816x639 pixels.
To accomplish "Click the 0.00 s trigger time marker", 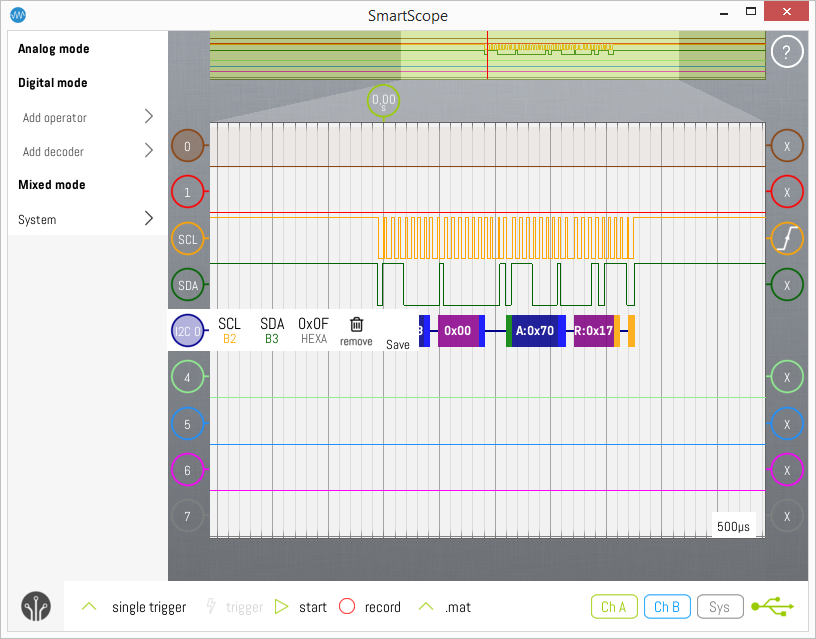I will pos(383,101).
